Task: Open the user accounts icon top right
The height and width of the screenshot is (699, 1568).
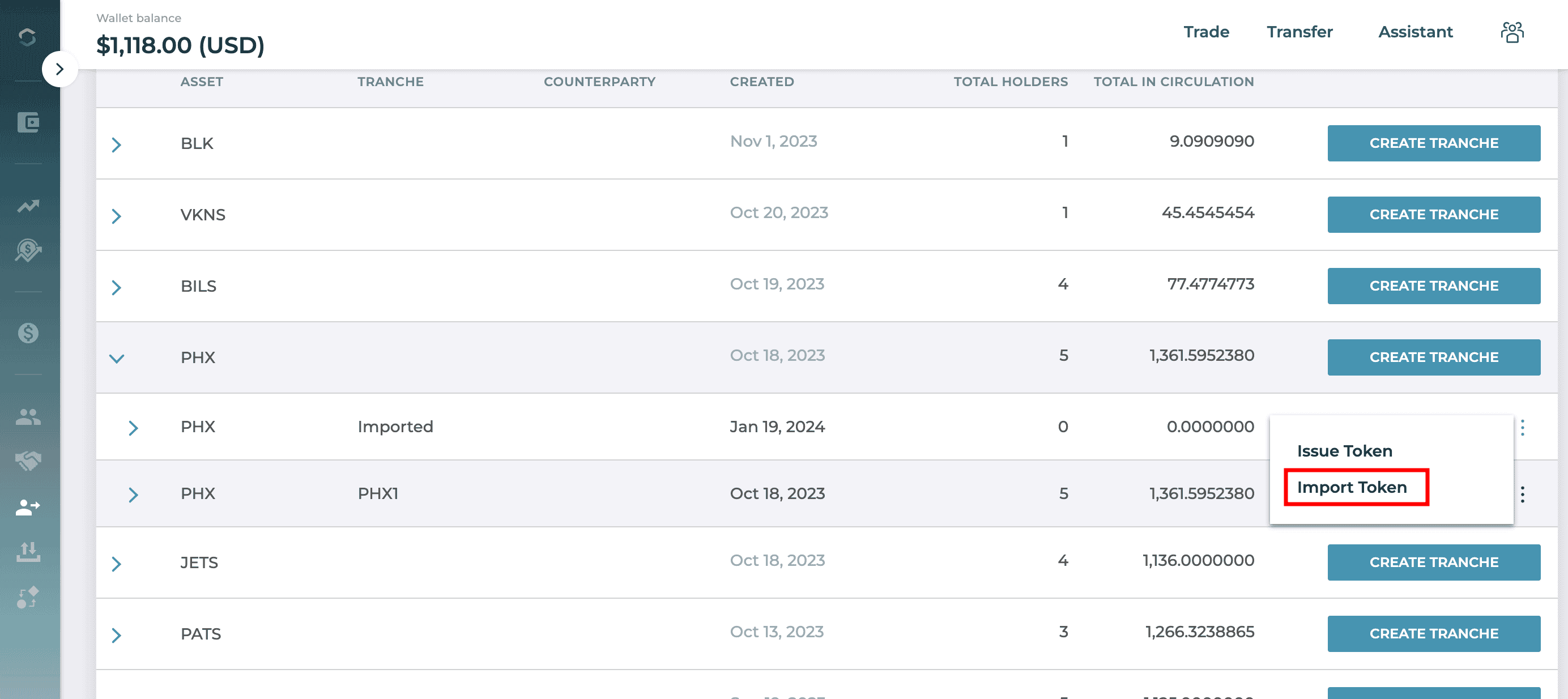Action: (x=1512, y=32)
